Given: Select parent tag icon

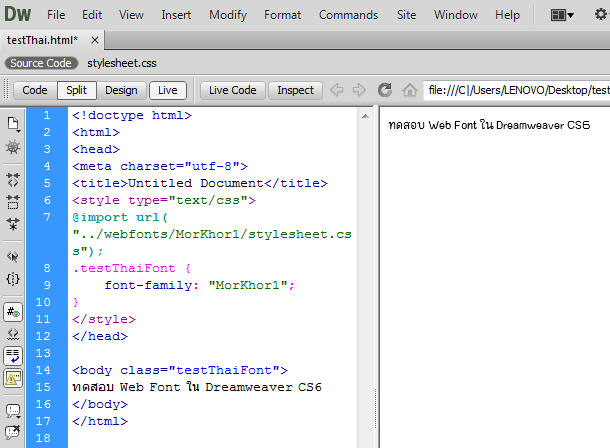Looking at the screenshot, I should [13, 257].
